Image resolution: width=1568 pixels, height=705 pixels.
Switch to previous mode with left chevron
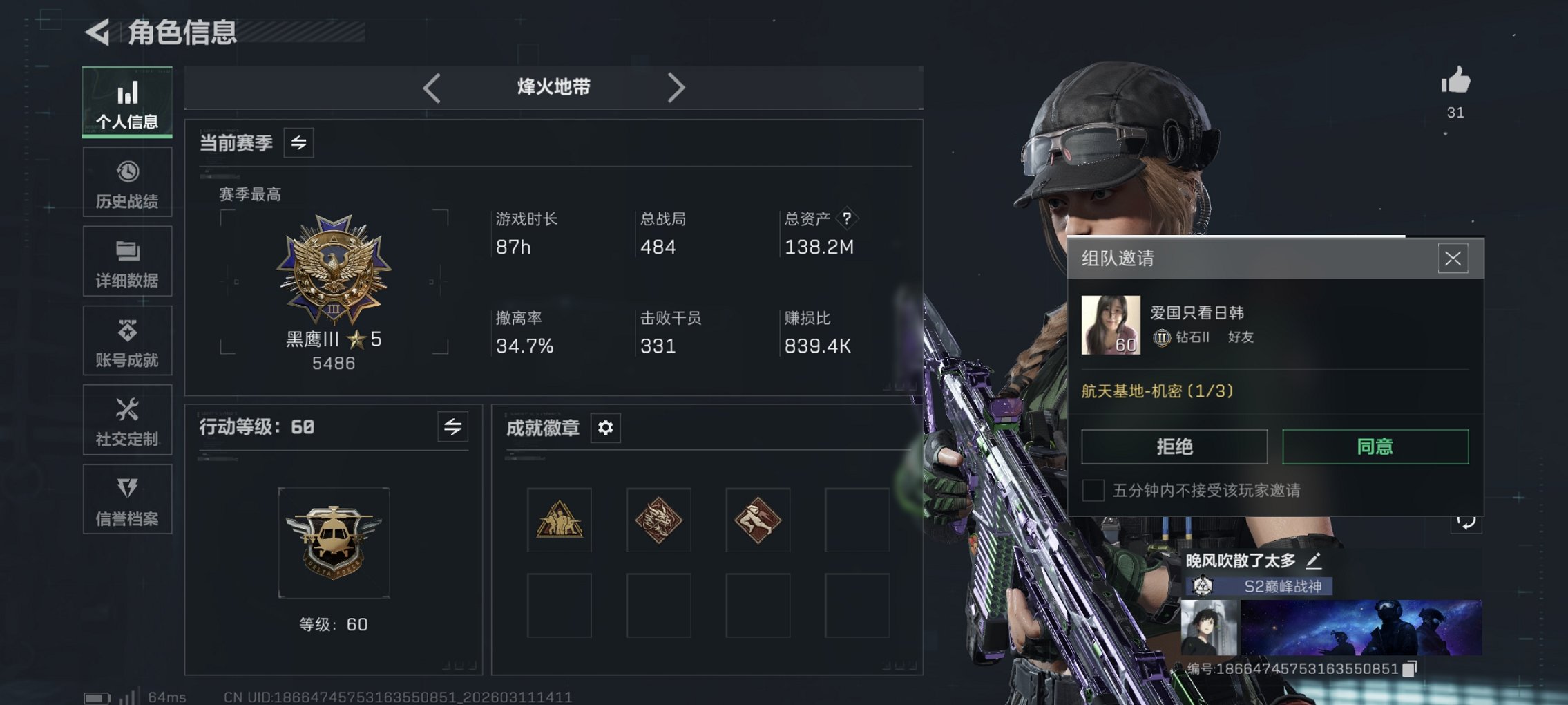[x=432, y=88]
